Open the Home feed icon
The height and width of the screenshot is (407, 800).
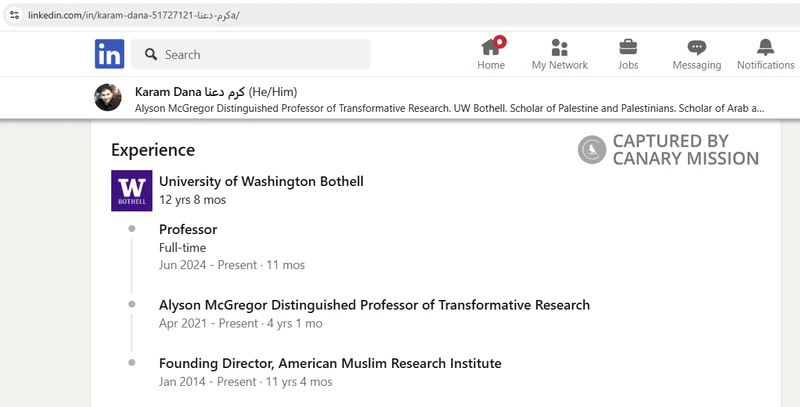[x=490, y=47]
